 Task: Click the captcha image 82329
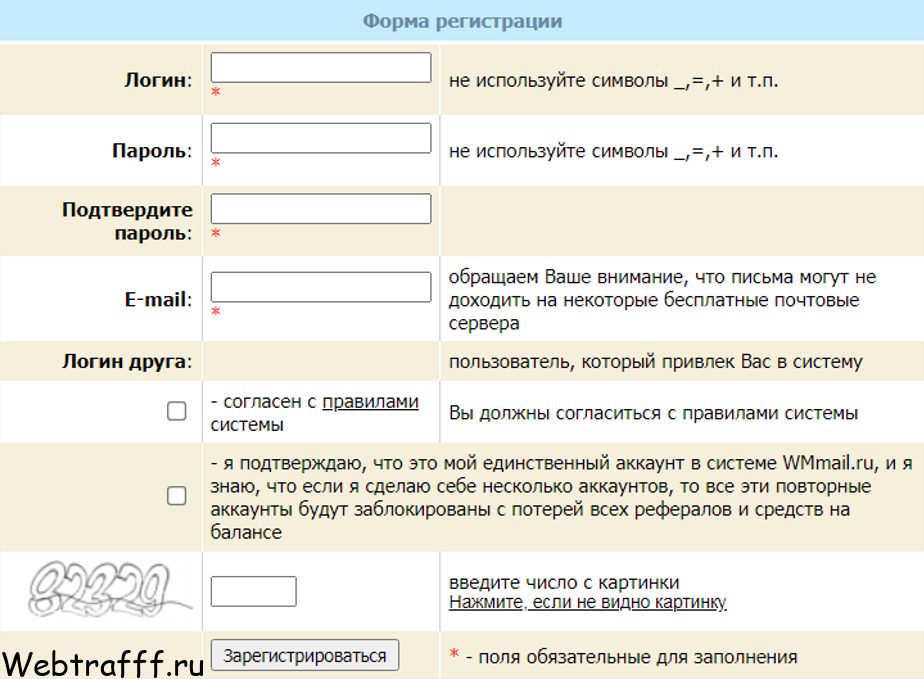(x=110, y=589)
